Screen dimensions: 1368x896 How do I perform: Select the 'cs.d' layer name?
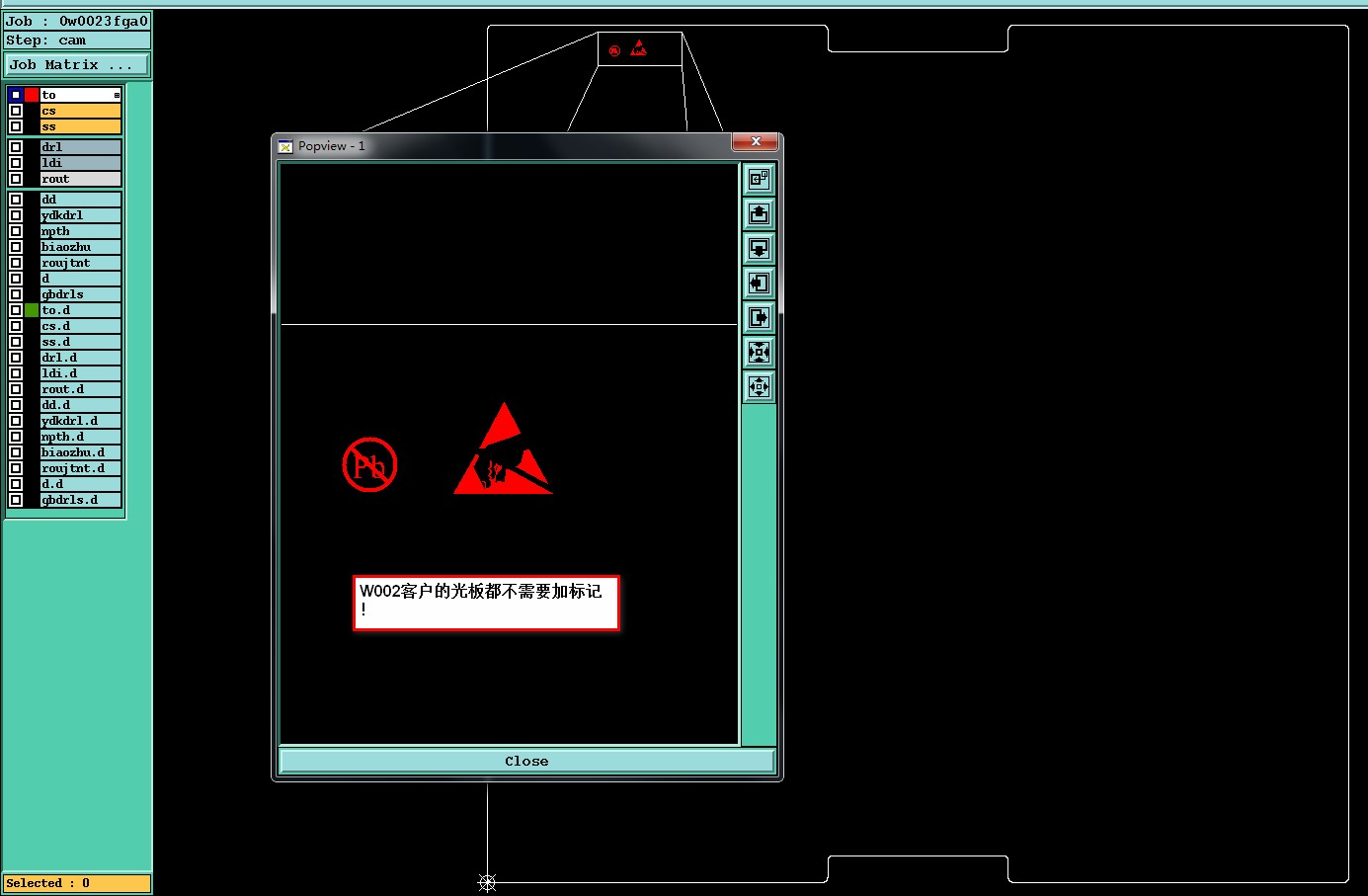[80, 326]
